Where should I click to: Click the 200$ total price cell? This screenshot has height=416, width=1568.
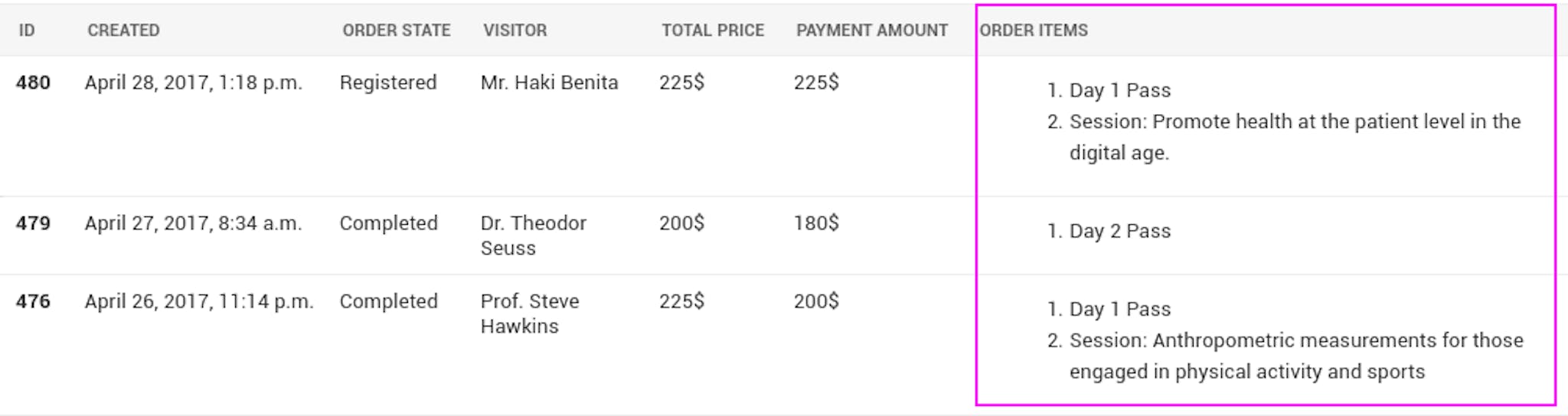681,223
